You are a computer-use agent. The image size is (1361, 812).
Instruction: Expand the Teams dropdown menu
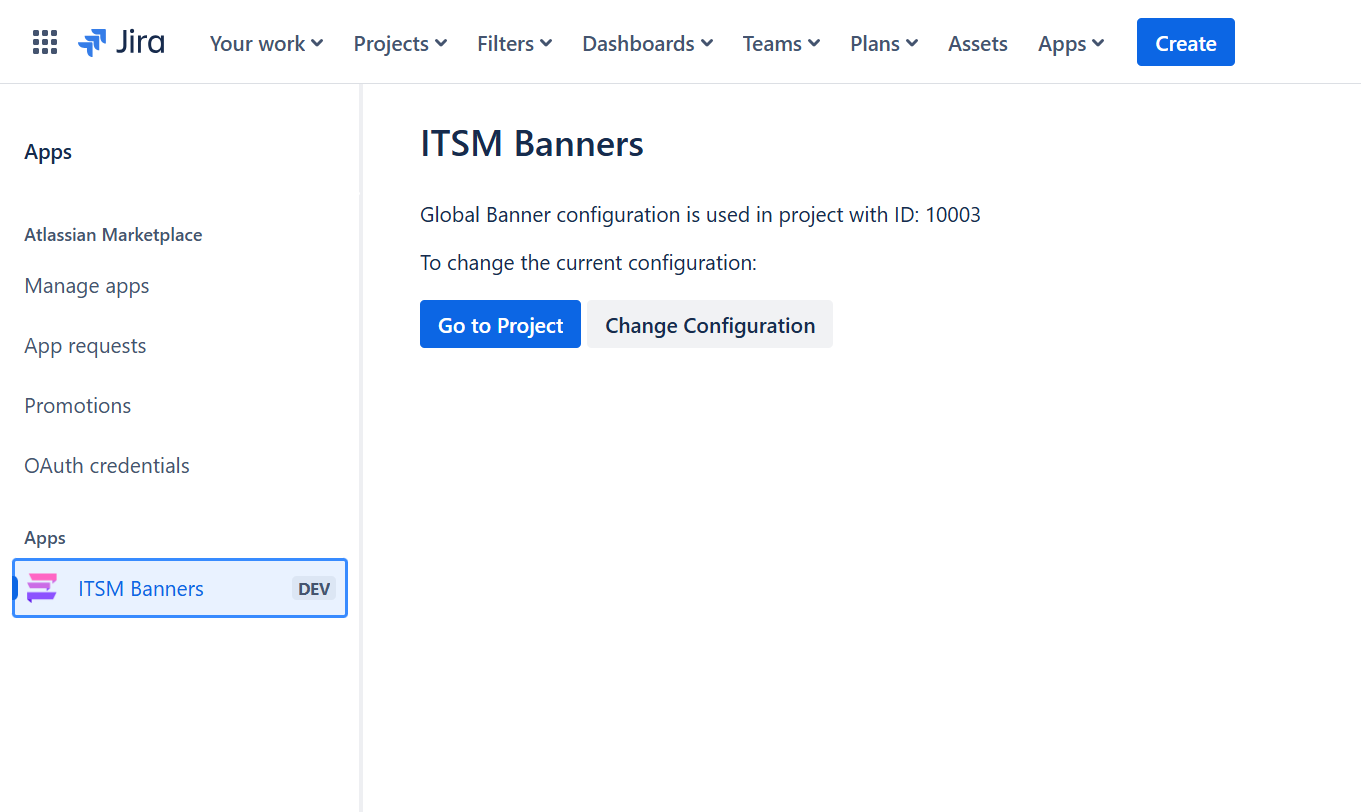tap(781, 43)
